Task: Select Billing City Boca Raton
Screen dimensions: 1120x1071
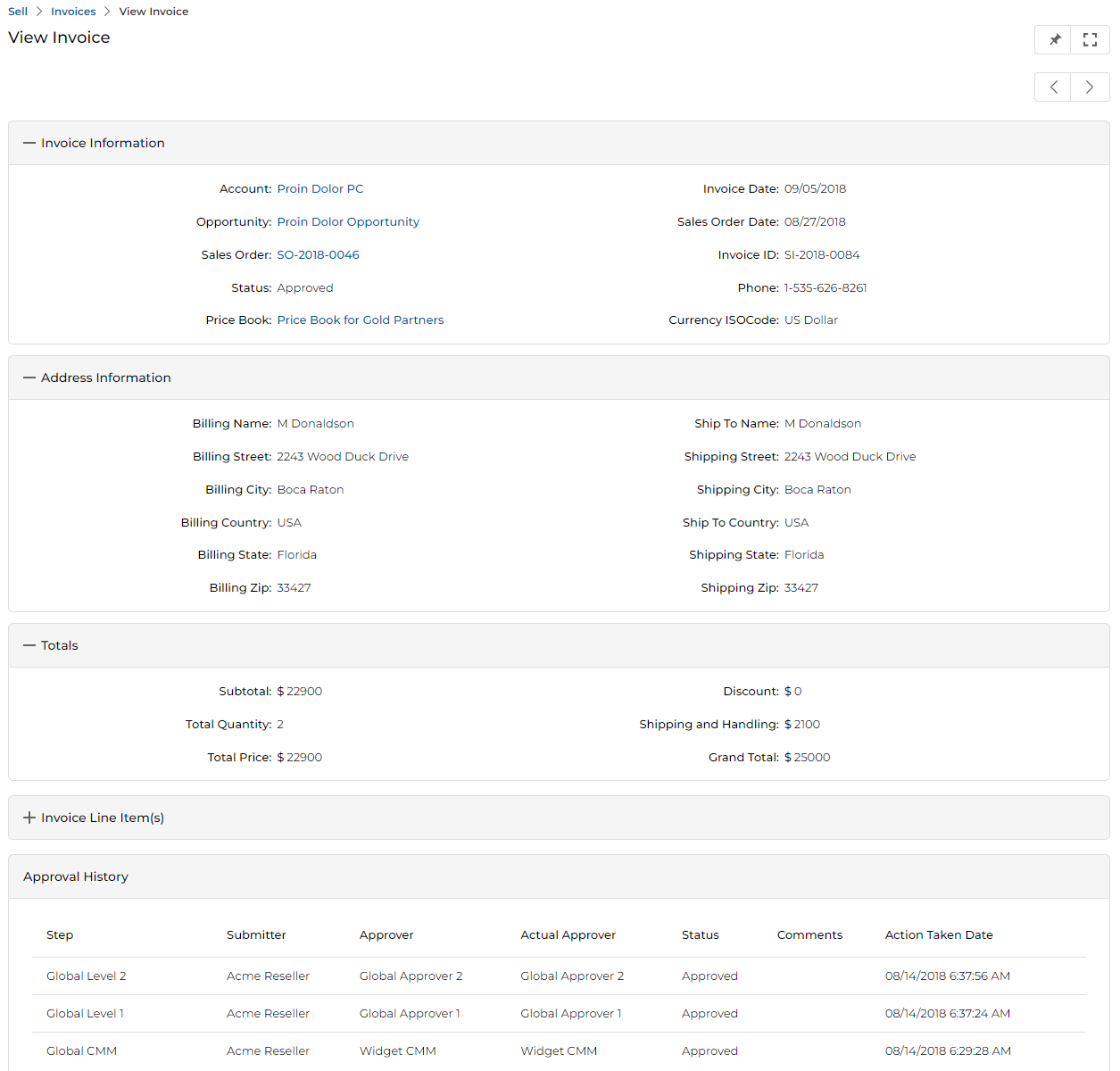Action: [311, 489]
